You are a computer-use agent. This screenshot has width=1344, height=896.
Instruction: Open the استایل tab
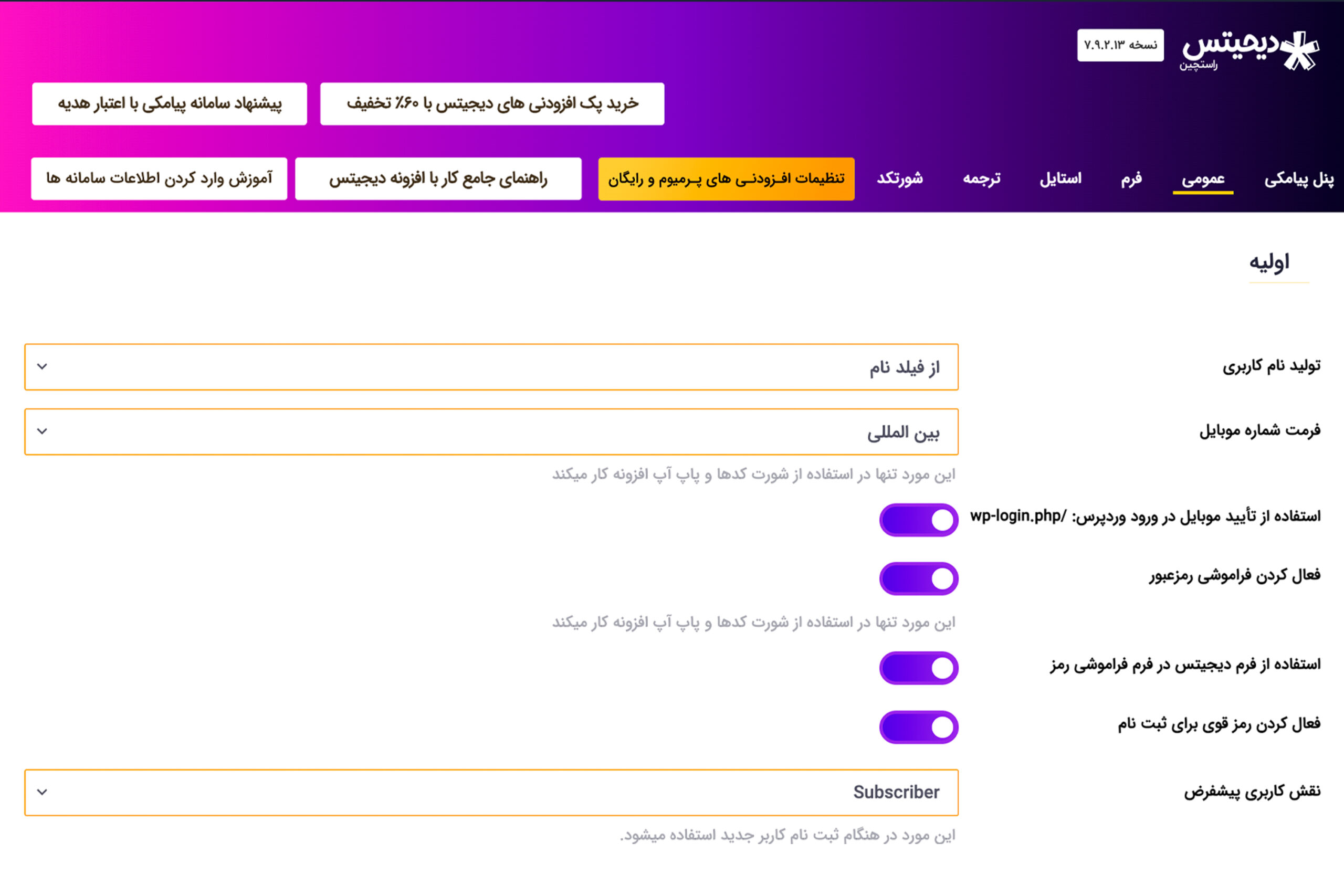(1060, 179)
